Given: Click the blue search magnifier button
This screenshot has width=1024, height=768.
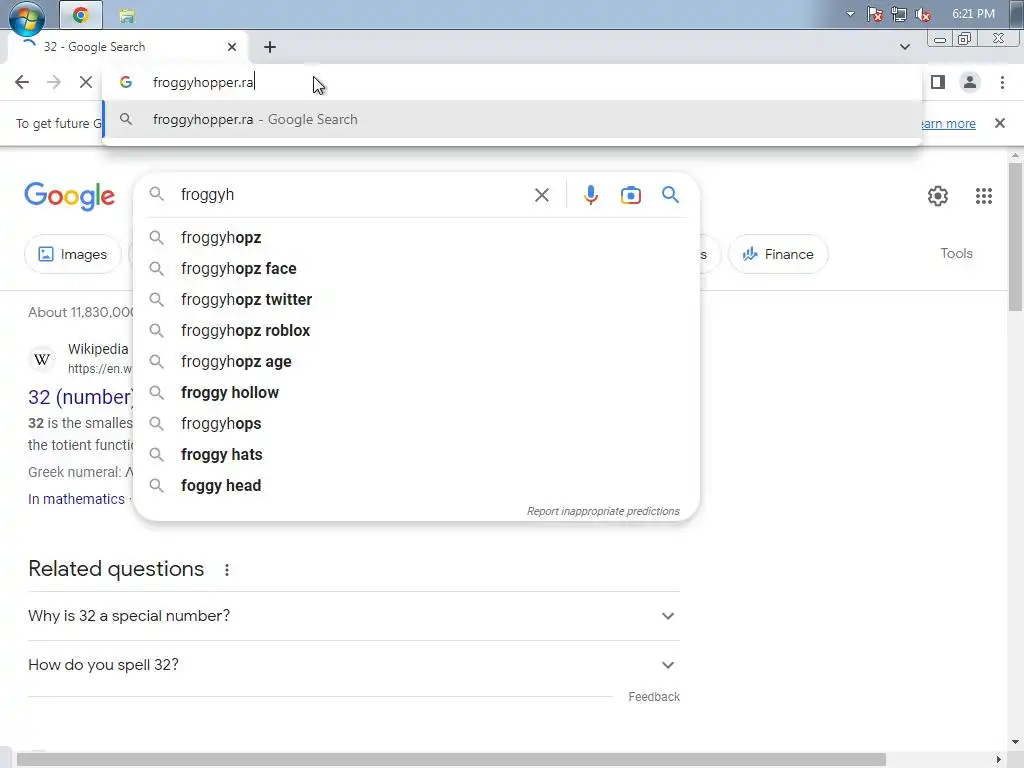Looking at the screenshot, I should point(670,195).
